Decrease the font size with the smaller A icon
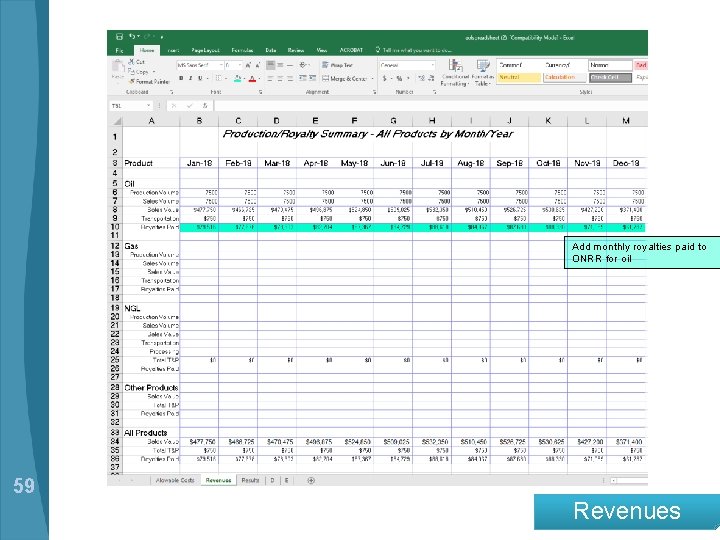Viewport: 720px width, 540px height. 258,66
